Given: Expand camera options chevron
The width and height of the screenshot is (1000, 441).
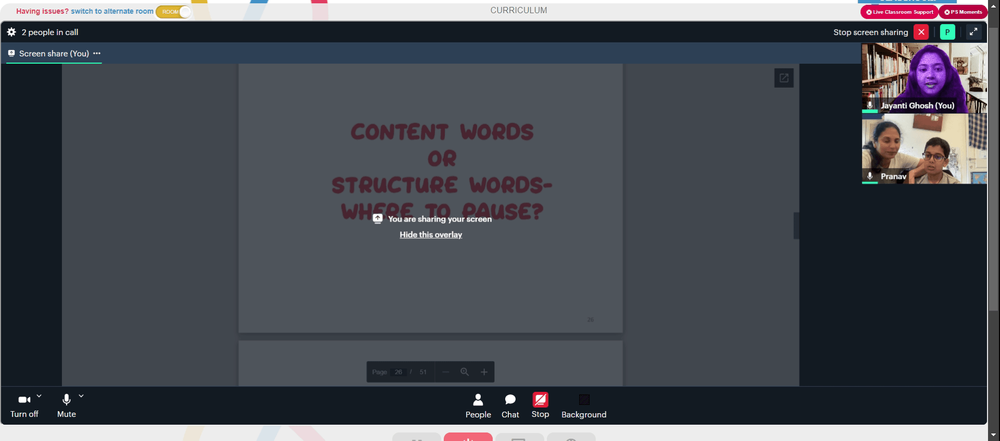Looking at the screenshot, I should tap(39, 396).
